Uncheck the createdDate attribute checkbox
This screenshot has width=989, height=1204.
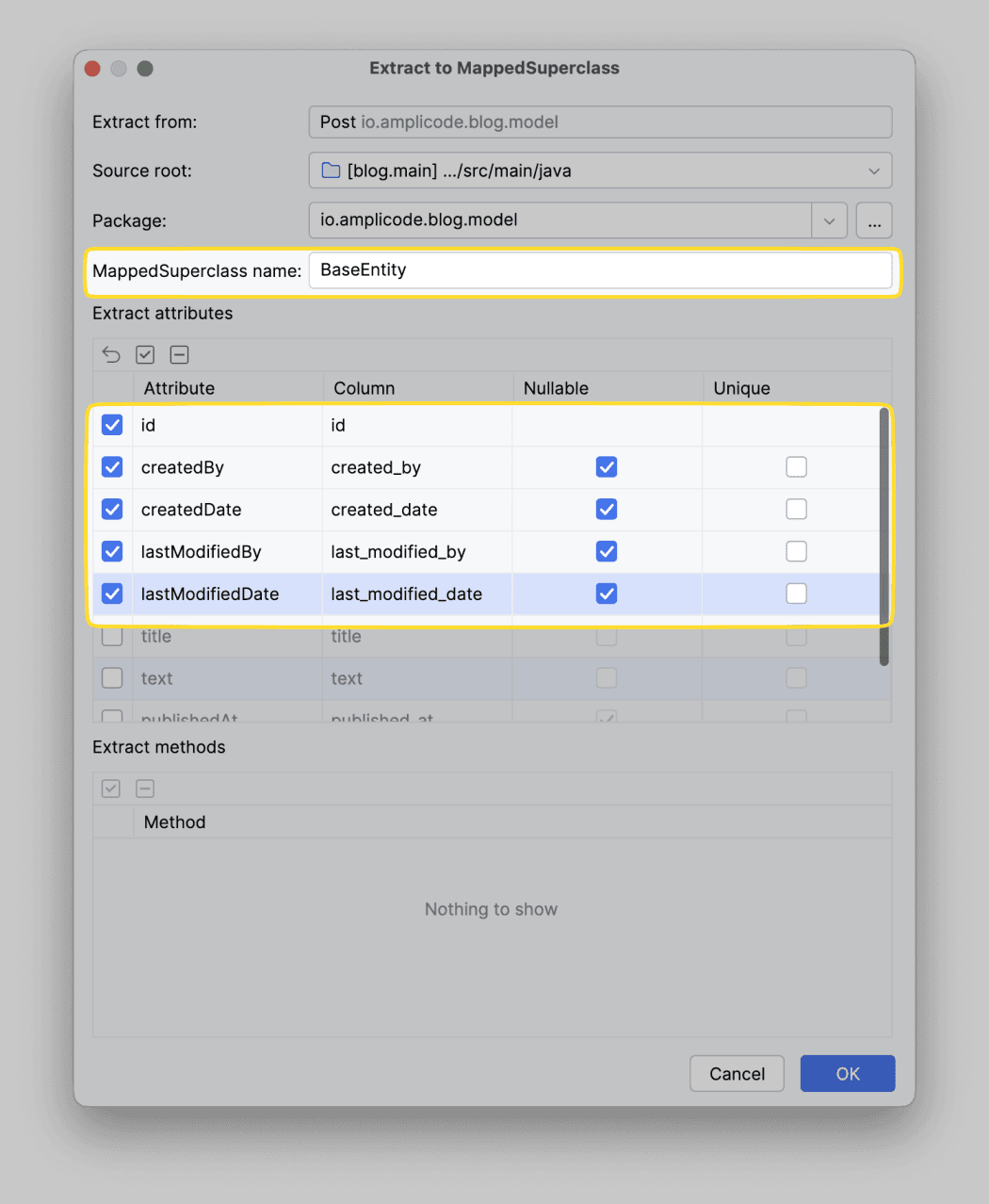coord(112,510)
